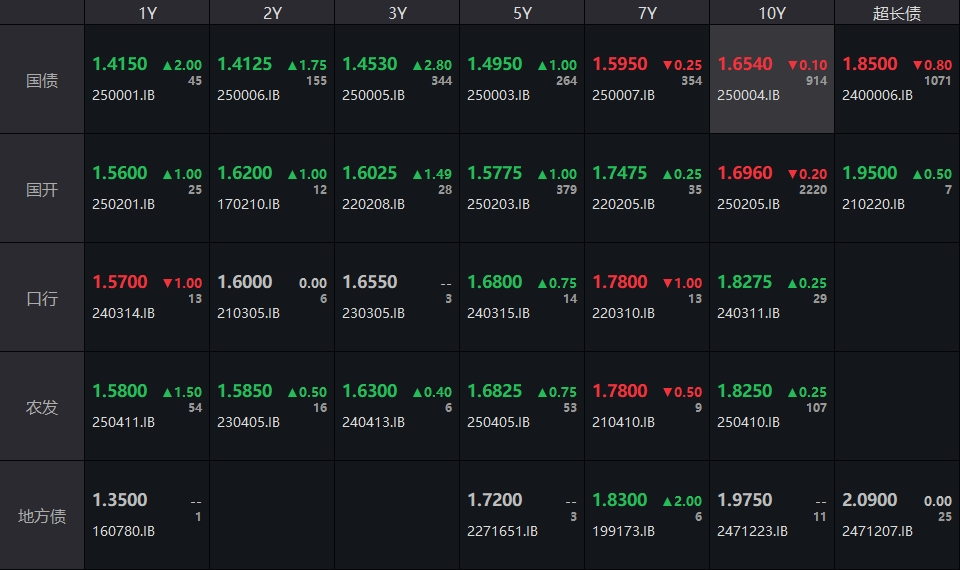Choose the 农发 row label
Viewport: 960px width, 570px height.
point(42,407)
